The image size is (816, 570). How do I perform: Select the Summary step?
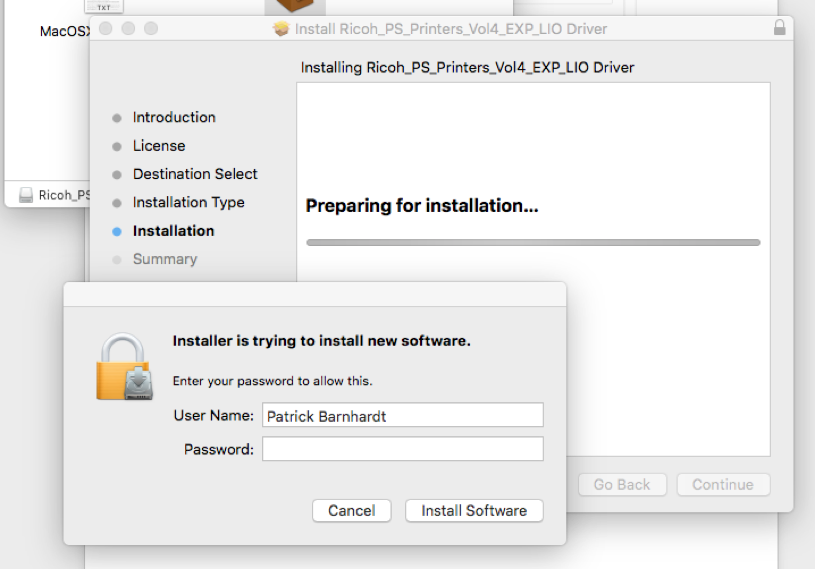point(165,259)
